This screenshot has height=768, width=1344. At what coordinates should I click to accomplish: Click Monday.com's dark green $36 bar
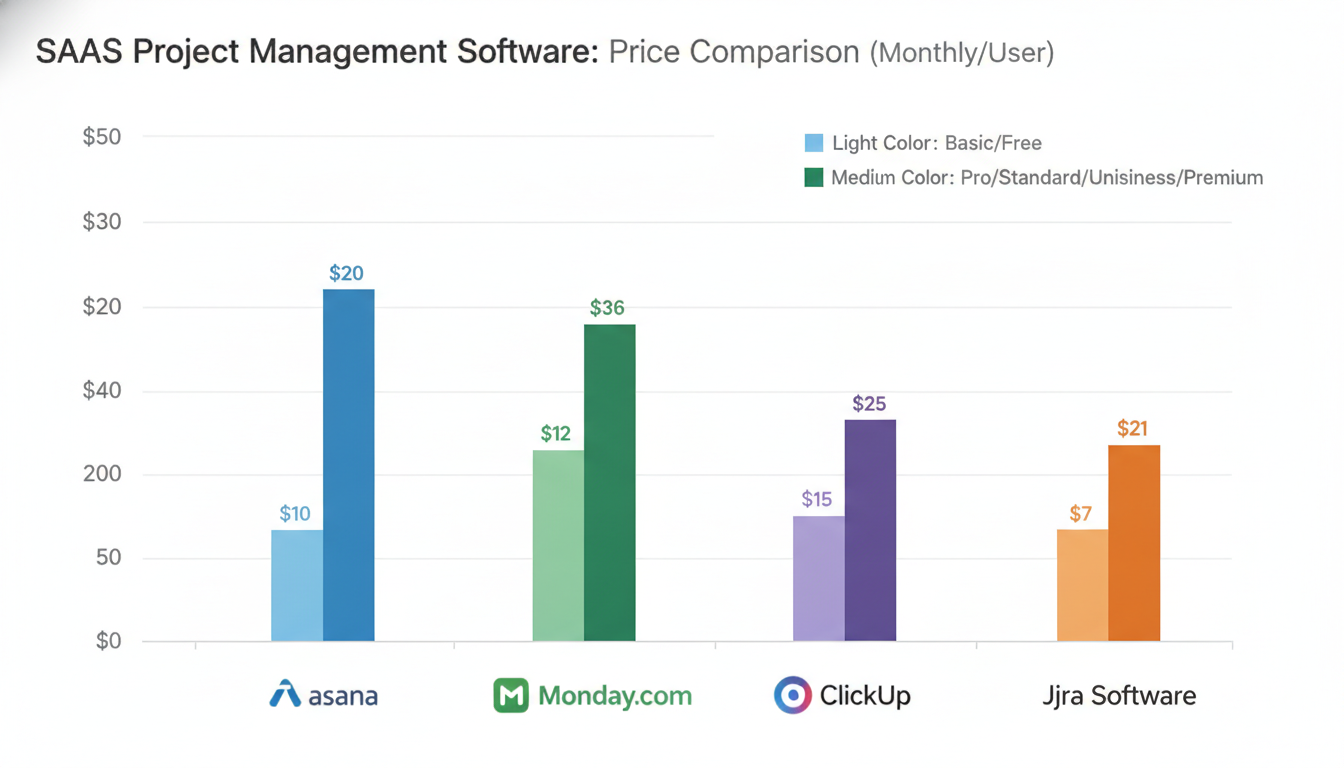click(x=610, y=483)
